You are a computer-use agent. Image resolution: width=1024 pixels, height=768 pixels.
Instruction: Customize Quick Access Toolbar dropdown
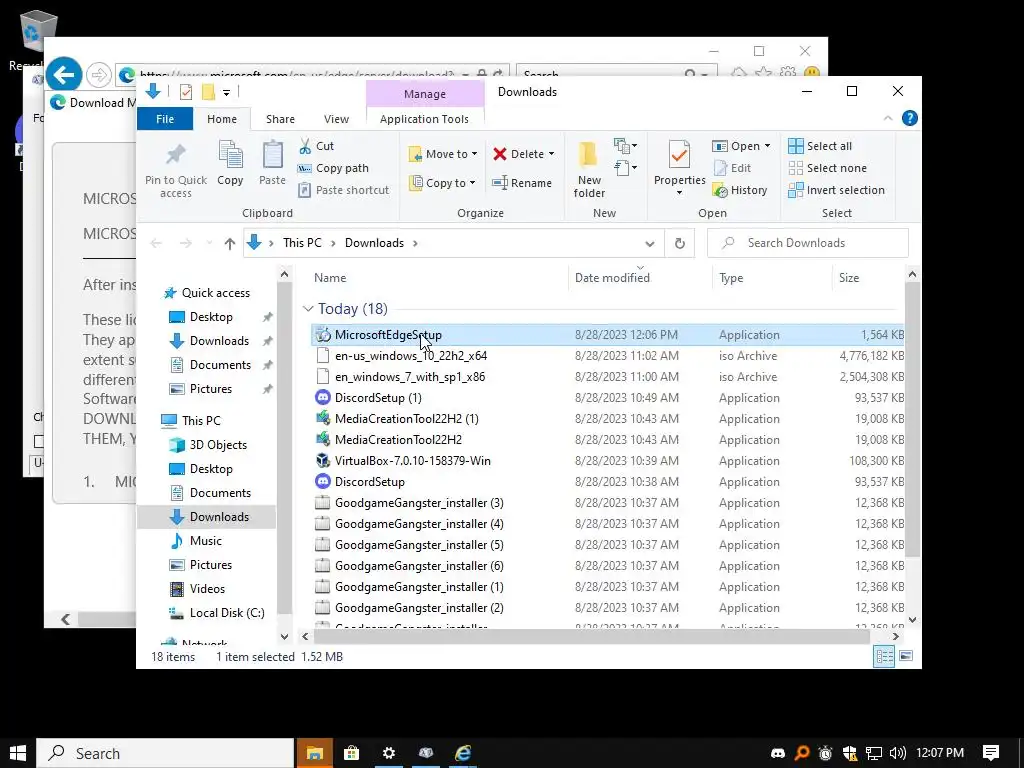point(226,93)
